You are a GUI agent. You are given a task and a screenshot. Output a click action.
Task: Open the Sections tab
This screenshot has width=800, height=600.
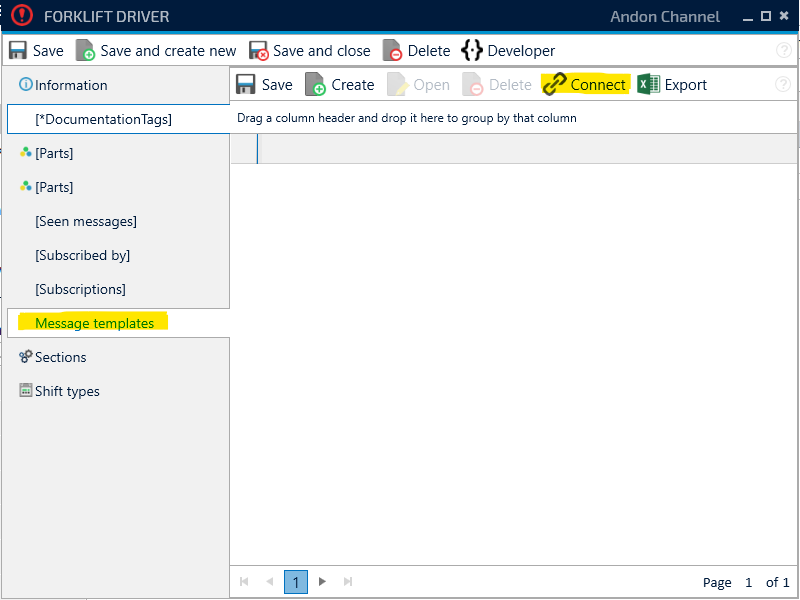tap(60, 357)
